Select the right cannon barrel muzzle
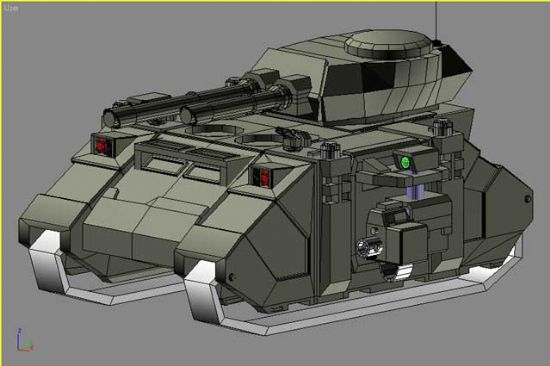Viewport: 550px width, 366px height. coord(187,115)
